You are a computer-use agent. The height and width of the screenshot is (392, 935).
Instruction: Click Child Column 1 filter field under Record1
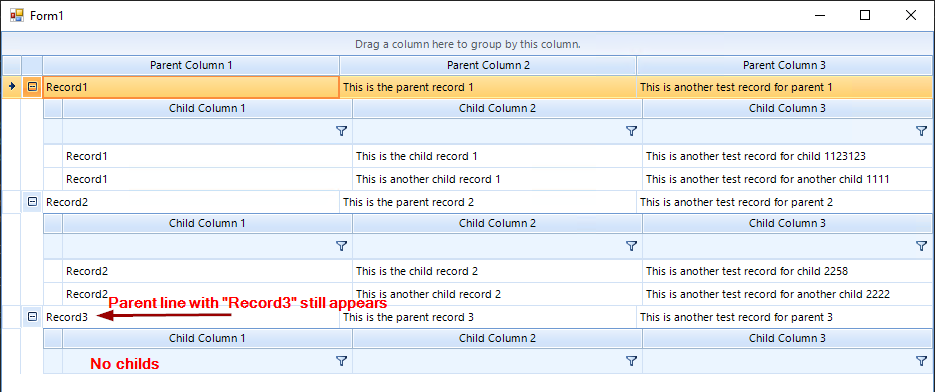[x=208, y=131]
